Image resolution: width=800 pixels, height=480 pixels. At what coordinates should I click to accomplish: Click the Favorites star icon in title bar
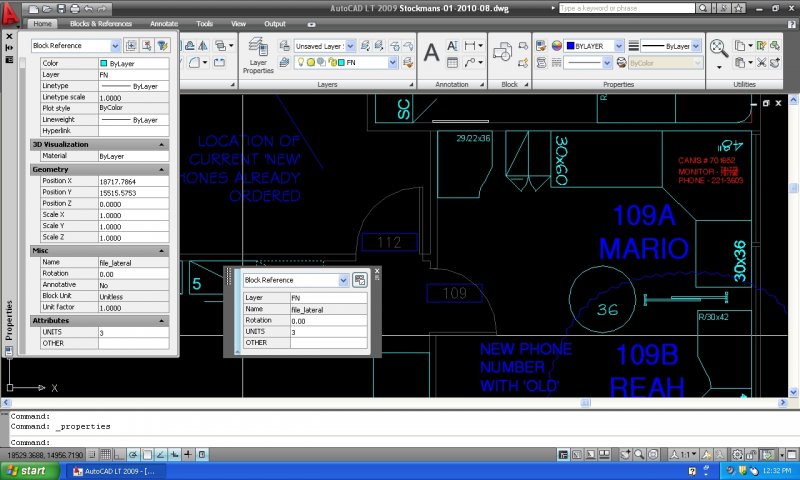pos(738,8)
